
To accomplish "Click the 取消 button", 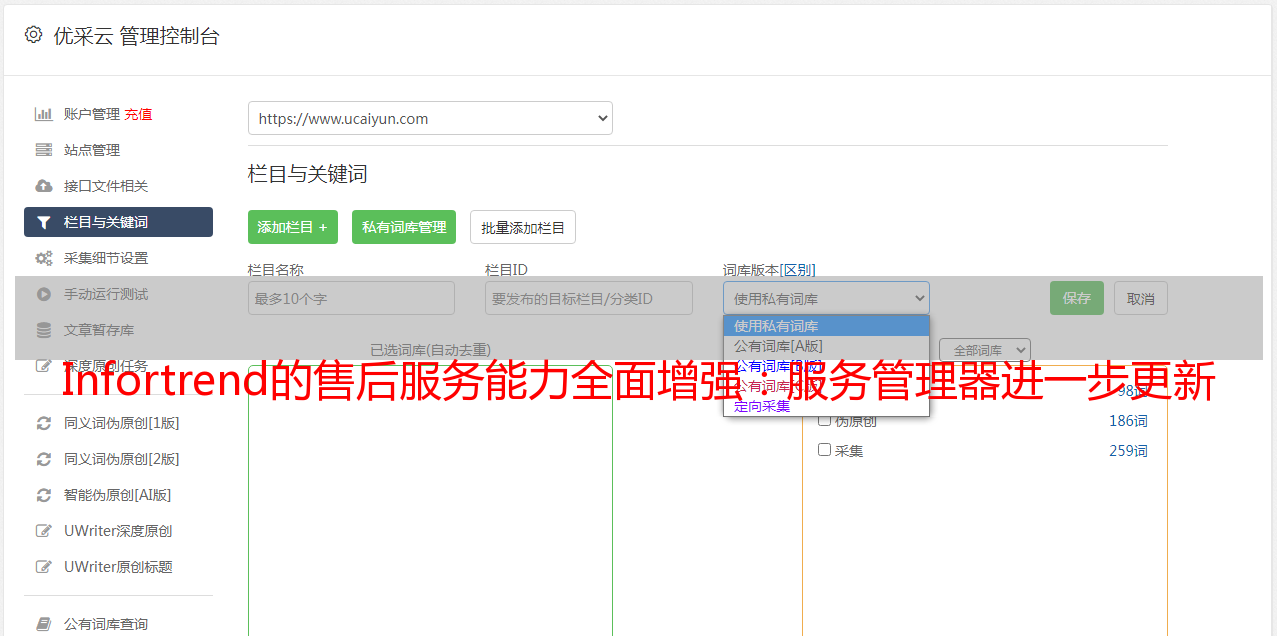I will [1141, 298].
